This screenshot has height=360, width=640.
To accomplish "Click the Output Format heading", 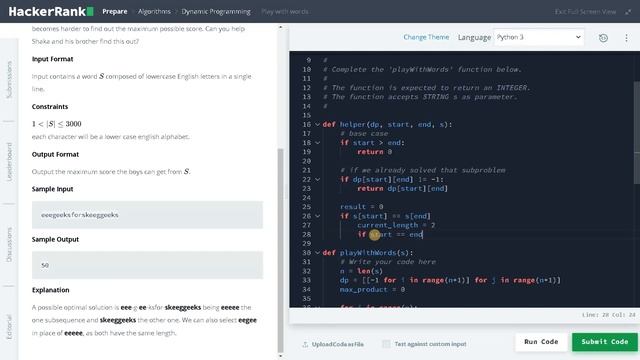I will [x=56, y=155].
